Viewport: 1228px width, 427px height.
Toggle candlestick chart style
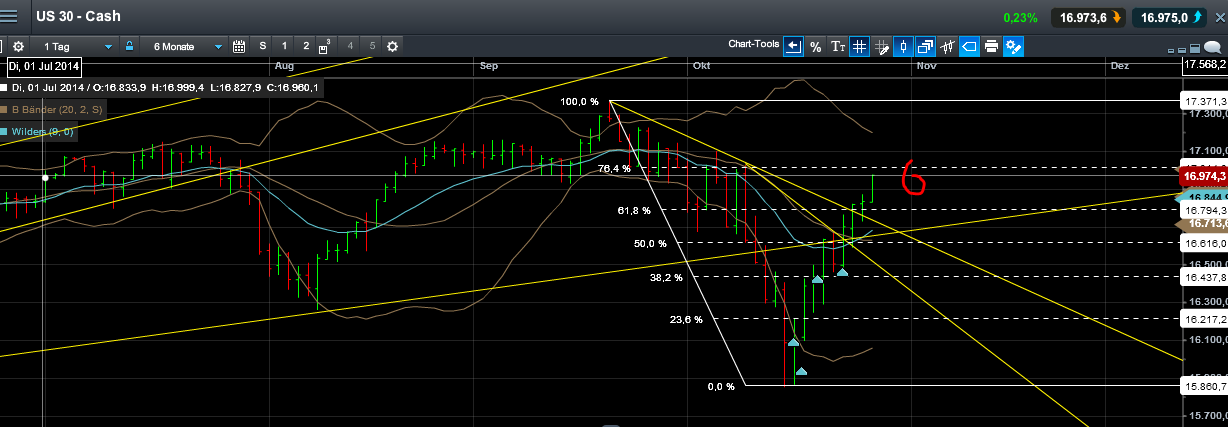pos(904,46)
